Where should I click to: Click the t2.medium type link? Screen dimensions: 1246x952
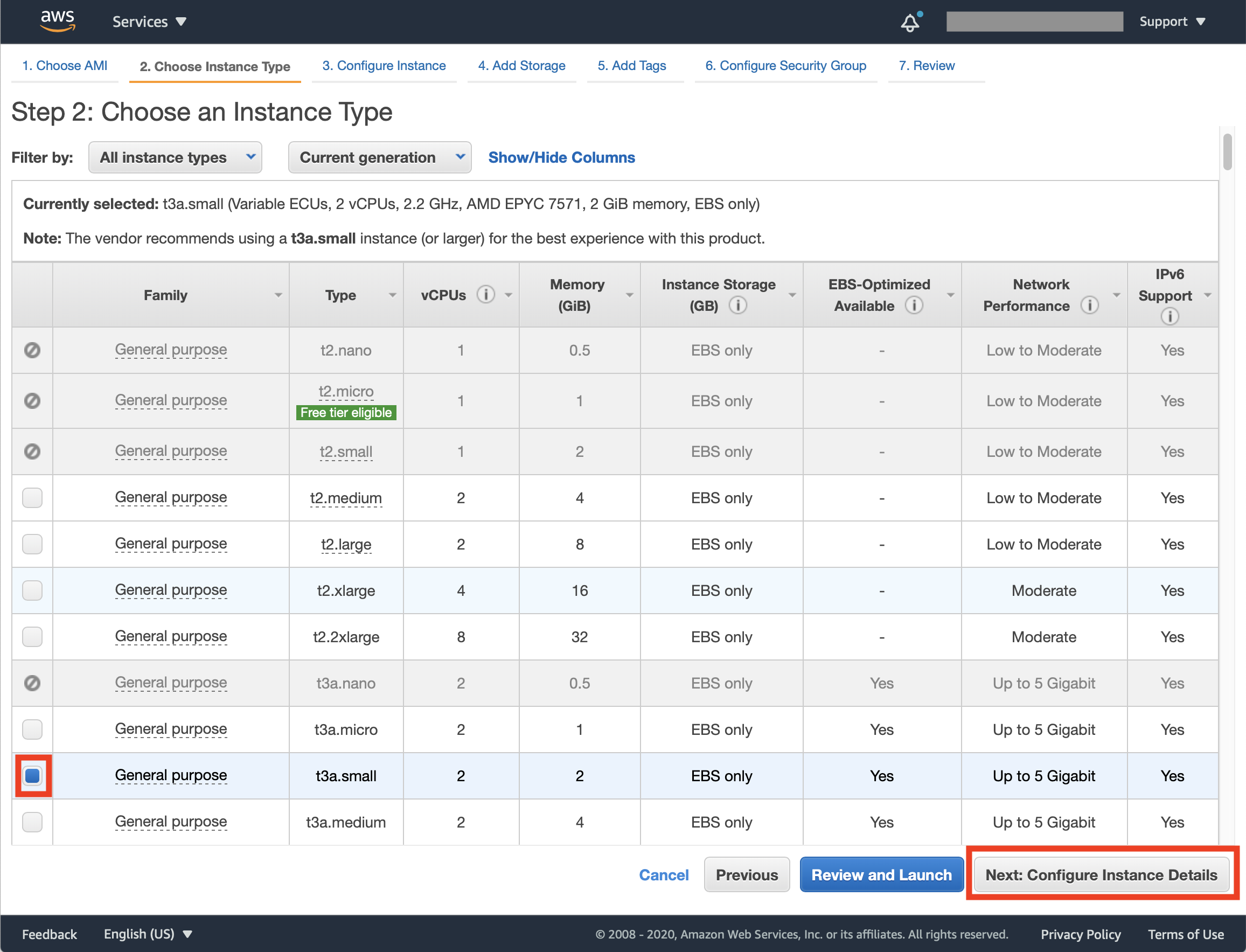coord(346,498)
